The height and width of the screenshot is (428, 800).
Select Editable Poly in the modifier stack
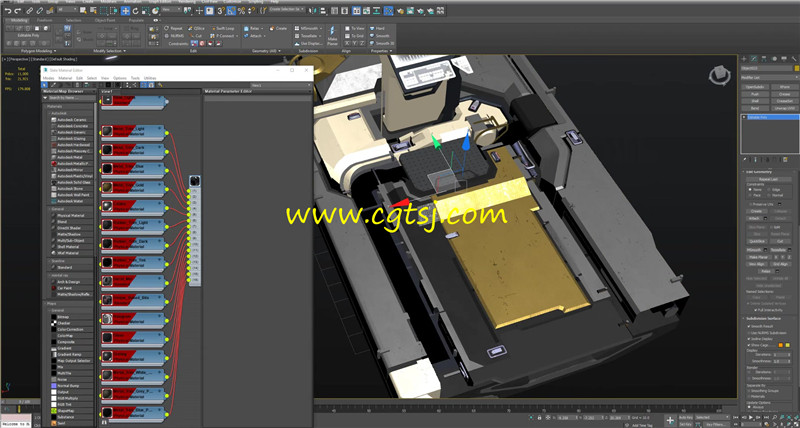[x=770, y=117]
